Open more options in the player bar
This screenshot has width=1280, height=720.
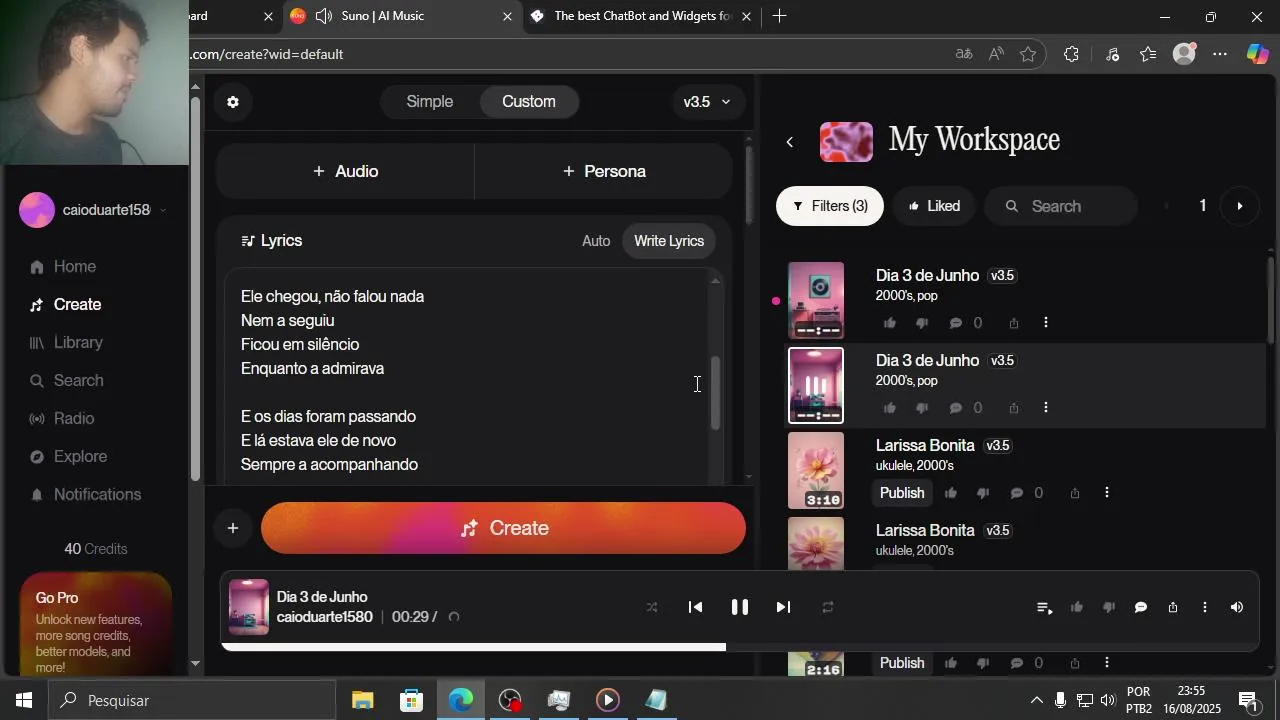1205,607
